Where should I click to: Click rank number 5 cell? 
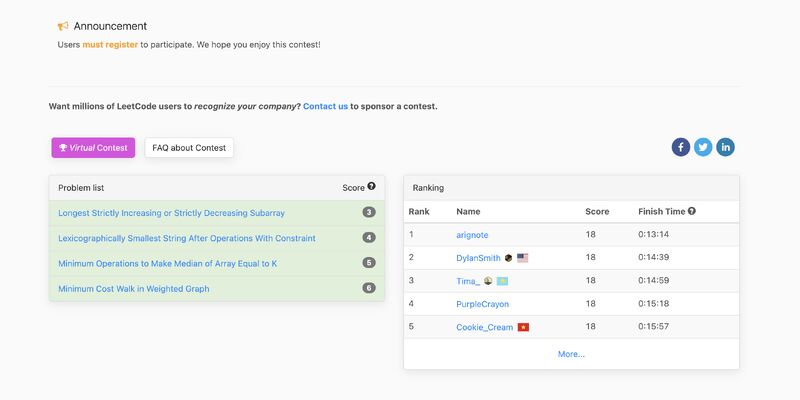pos(411,326)
